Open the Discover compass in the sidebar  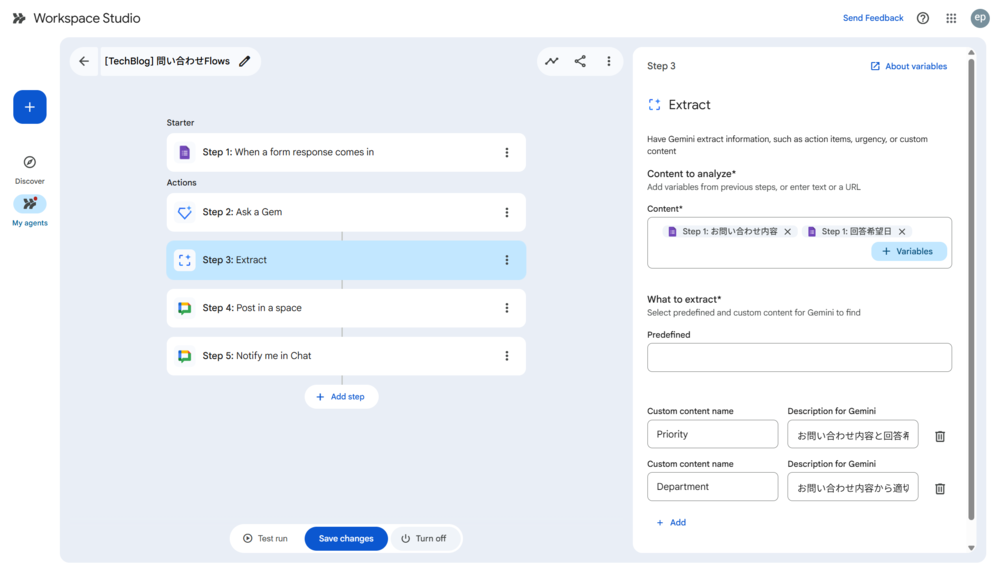point(30,162)
